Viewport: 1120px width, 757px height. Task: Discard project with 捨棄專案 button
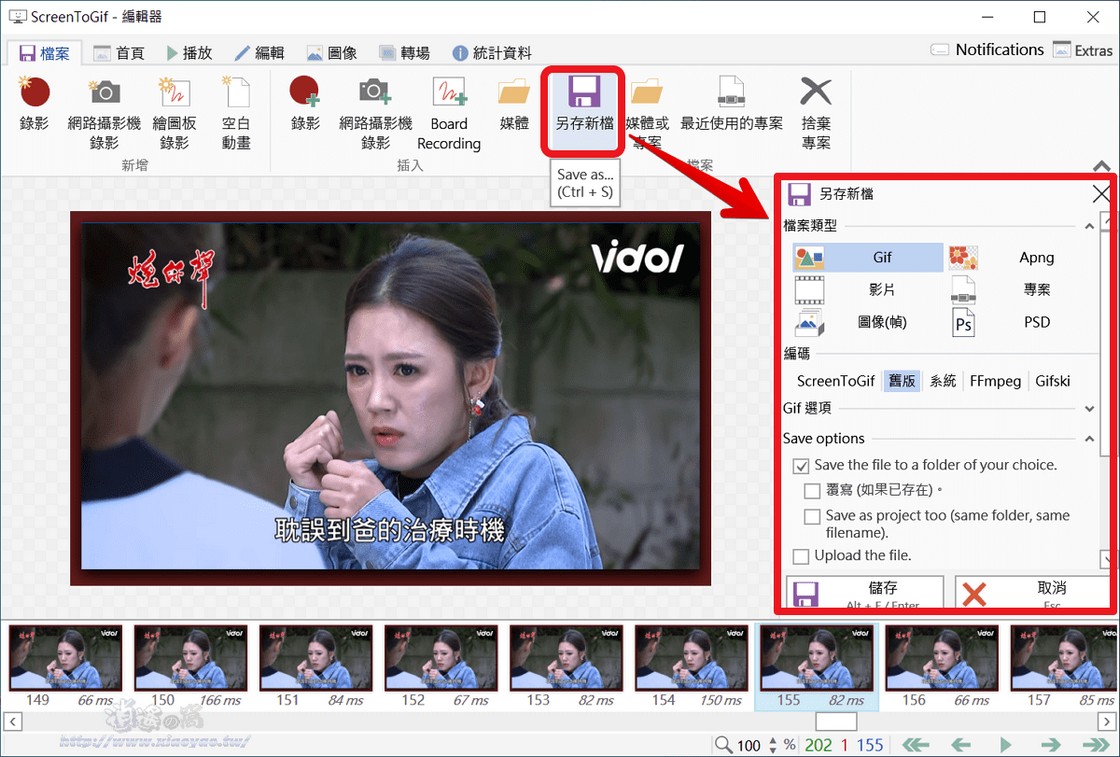click(816, 113)
